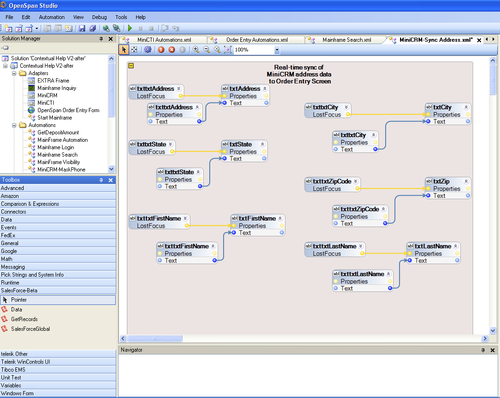Viewport: 500px width, 398px height.
Task: Click the zoom percentage input field
Action: [254, 50]
